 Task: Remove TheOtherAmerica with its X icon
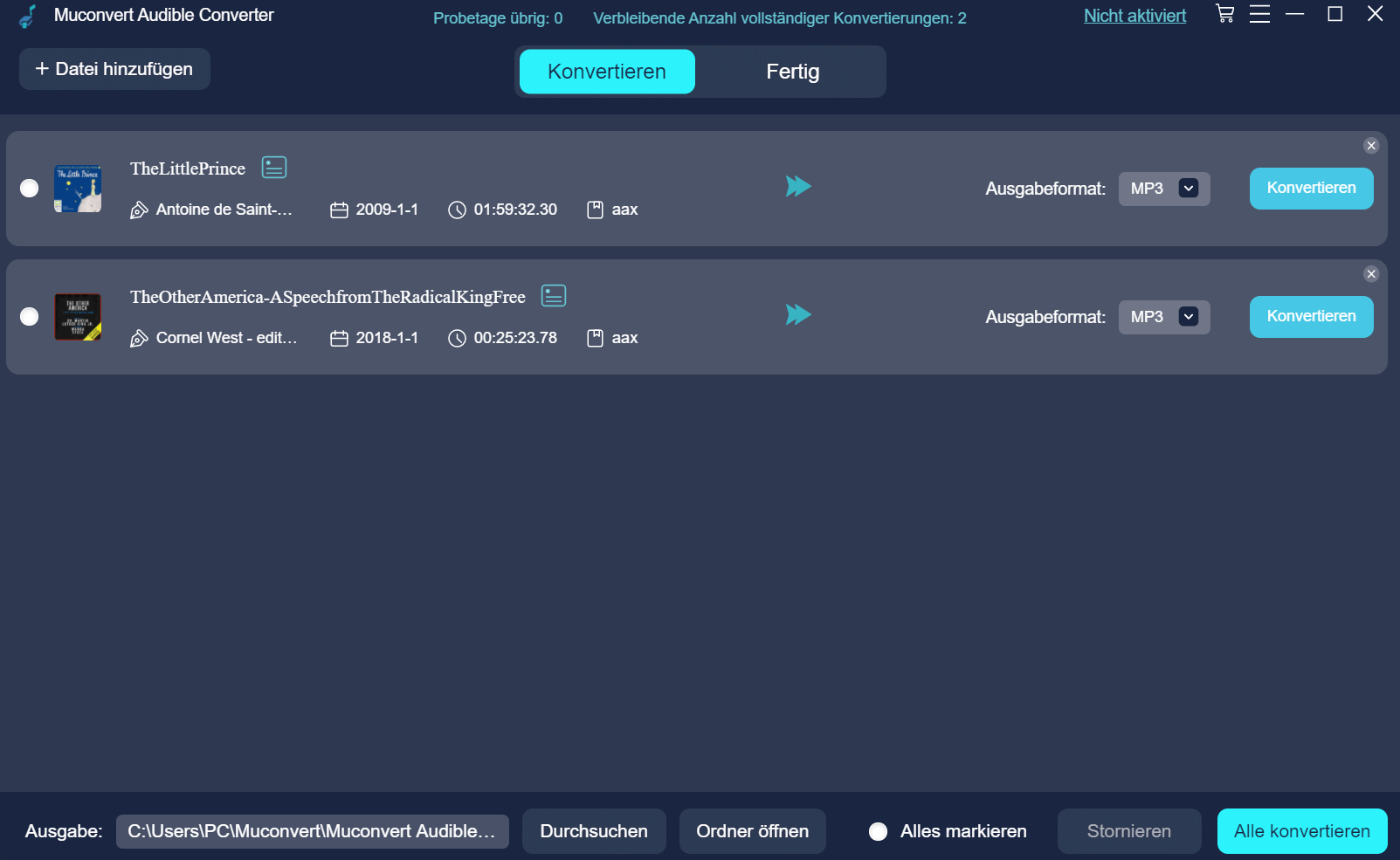[x=1371, y=274]
